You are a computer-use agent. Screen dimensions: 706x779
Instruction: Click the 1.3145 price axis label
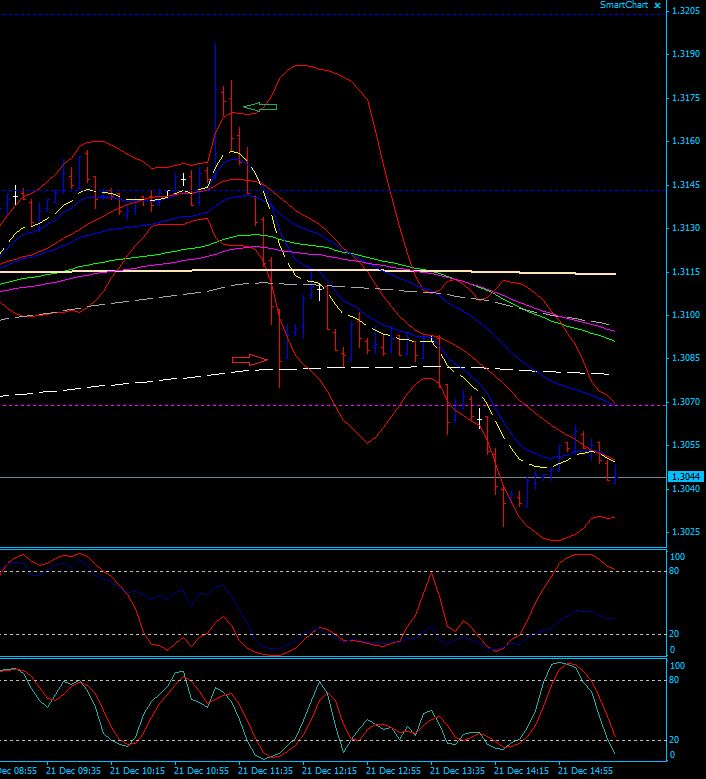(x=686, y=185)
